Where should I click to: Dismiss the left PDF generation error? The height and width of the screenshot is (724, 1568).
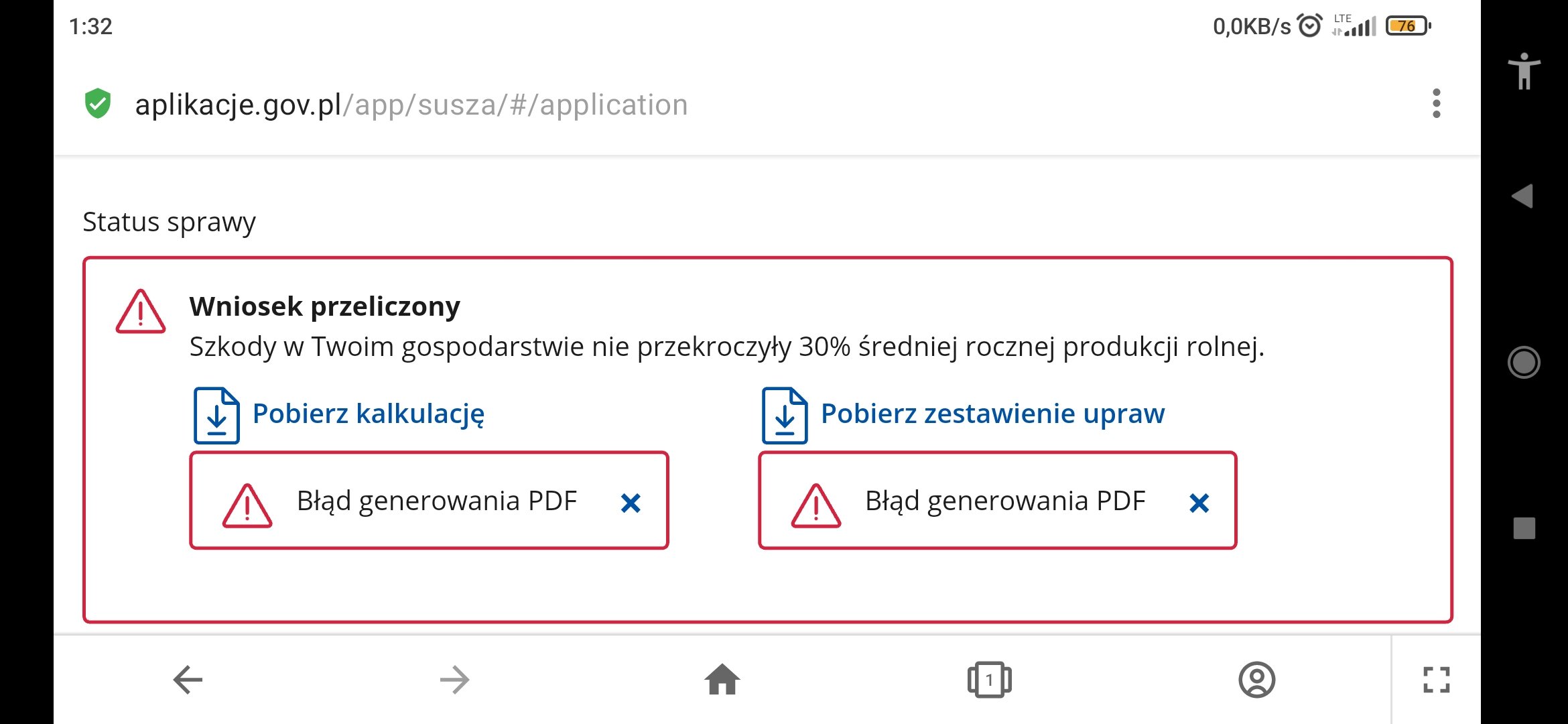pyautogui.click(x=631, y=503)
